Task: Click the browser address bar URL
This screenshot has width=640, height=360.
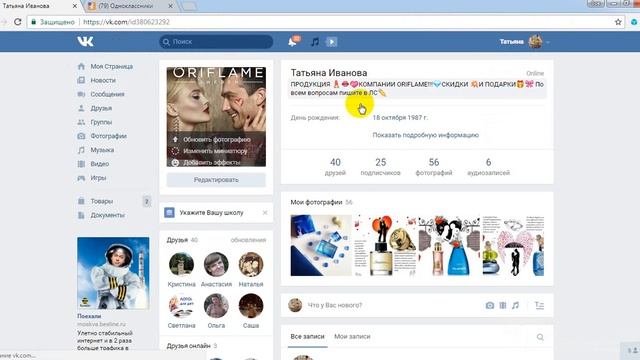Action: (126, 22)
